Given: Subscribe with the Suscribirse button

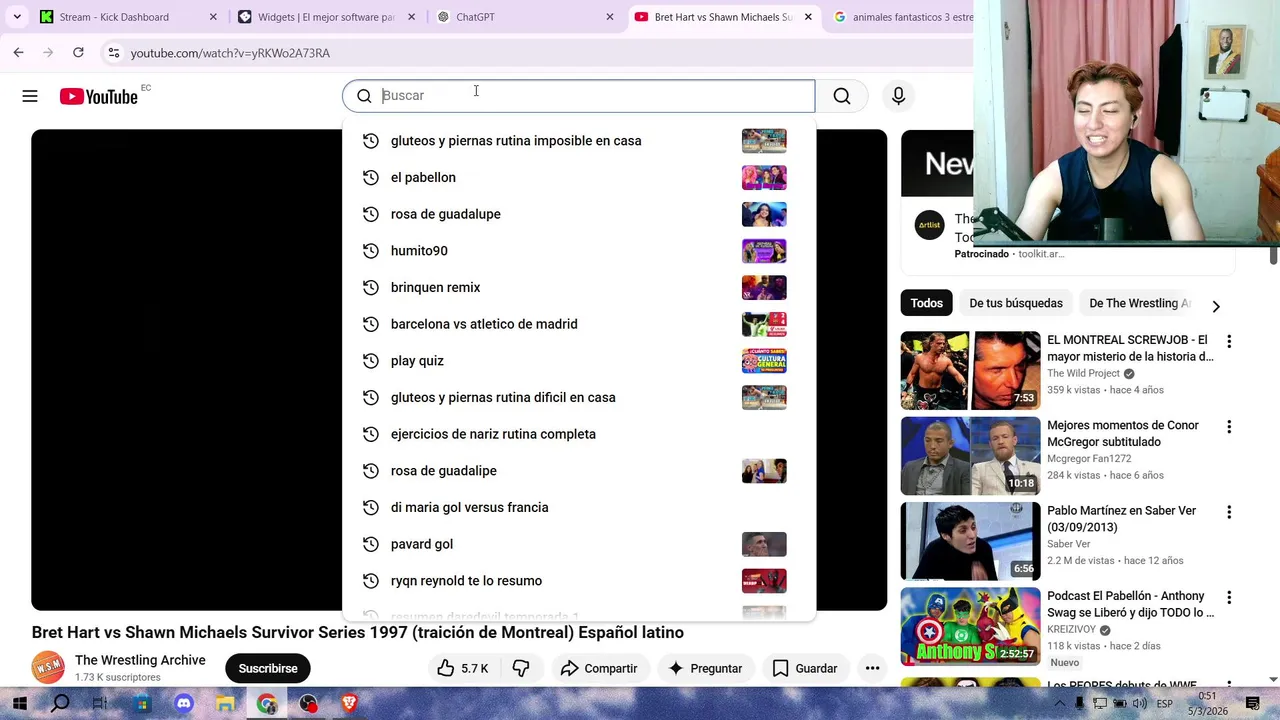Looking at the screenshot, I should [268, 668].
